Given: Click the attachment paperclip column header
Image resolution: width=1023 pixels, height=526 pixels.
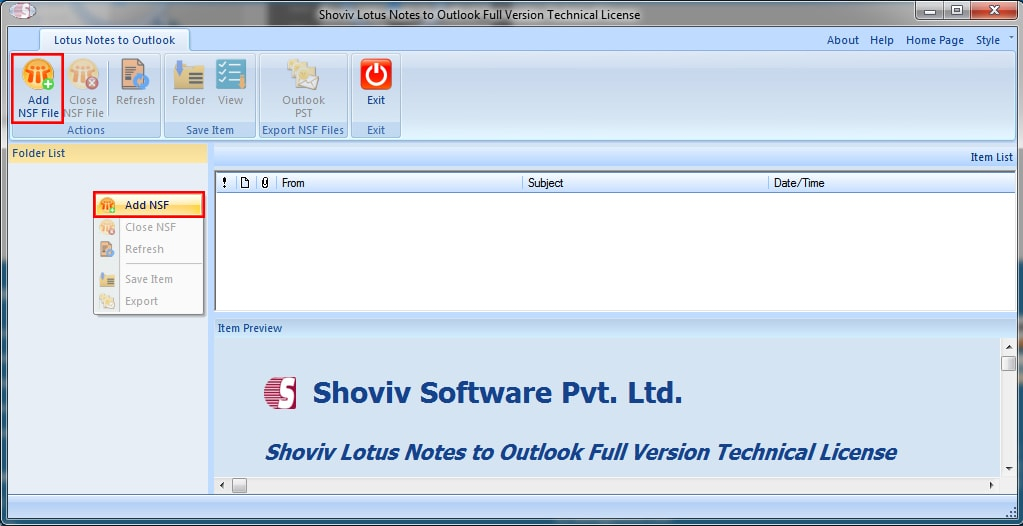Looking at the screenshot, I should click(265, 183).
